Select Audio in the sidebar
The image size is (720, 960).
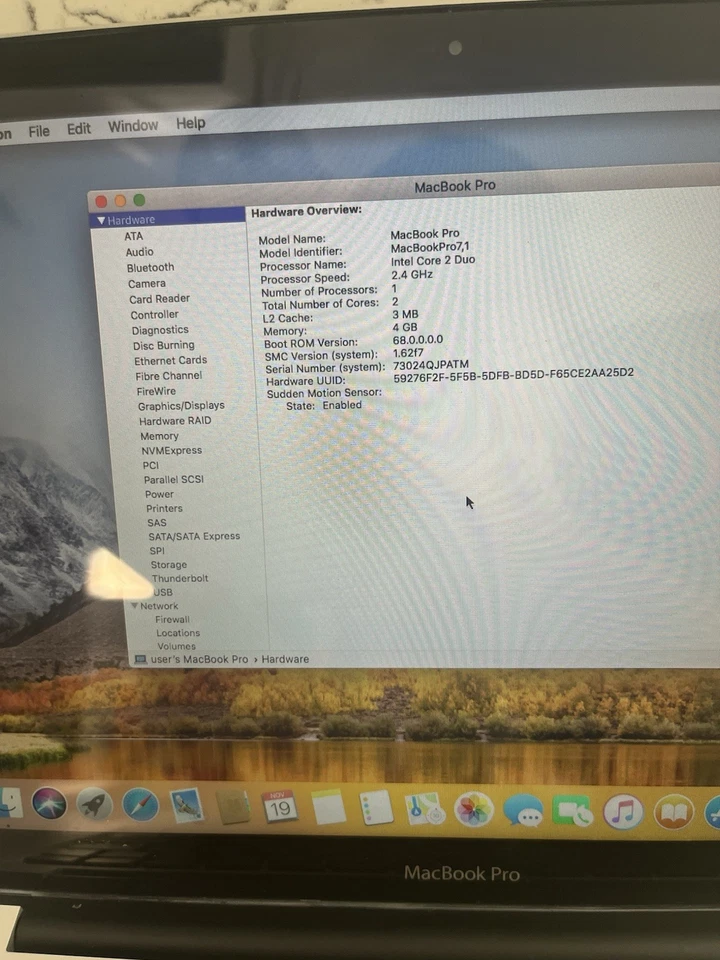140,252
